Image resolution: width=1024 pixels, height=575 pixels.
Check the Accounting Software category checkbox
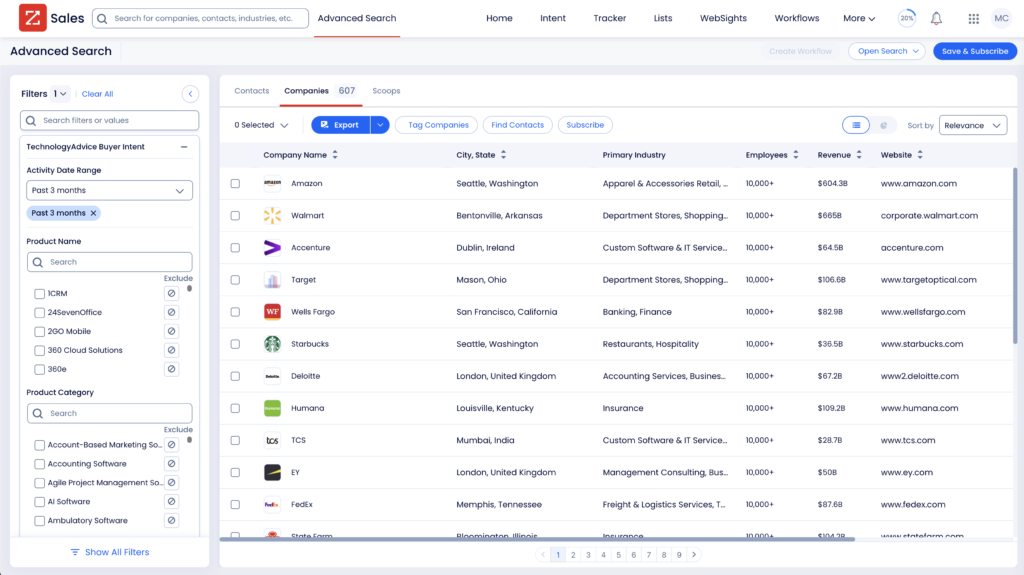[x=39, y=464]
